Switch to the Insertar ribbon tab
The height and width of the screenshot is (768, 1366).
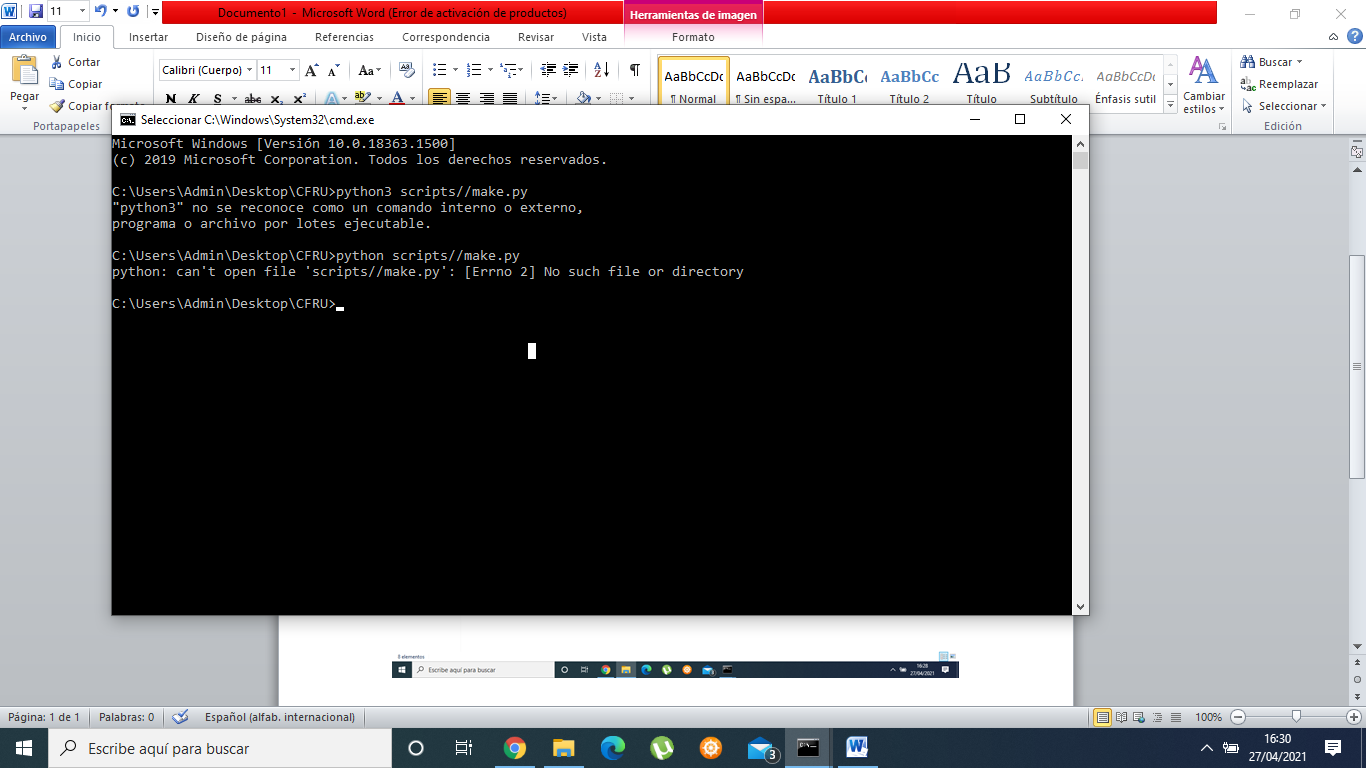click(148, 37)
